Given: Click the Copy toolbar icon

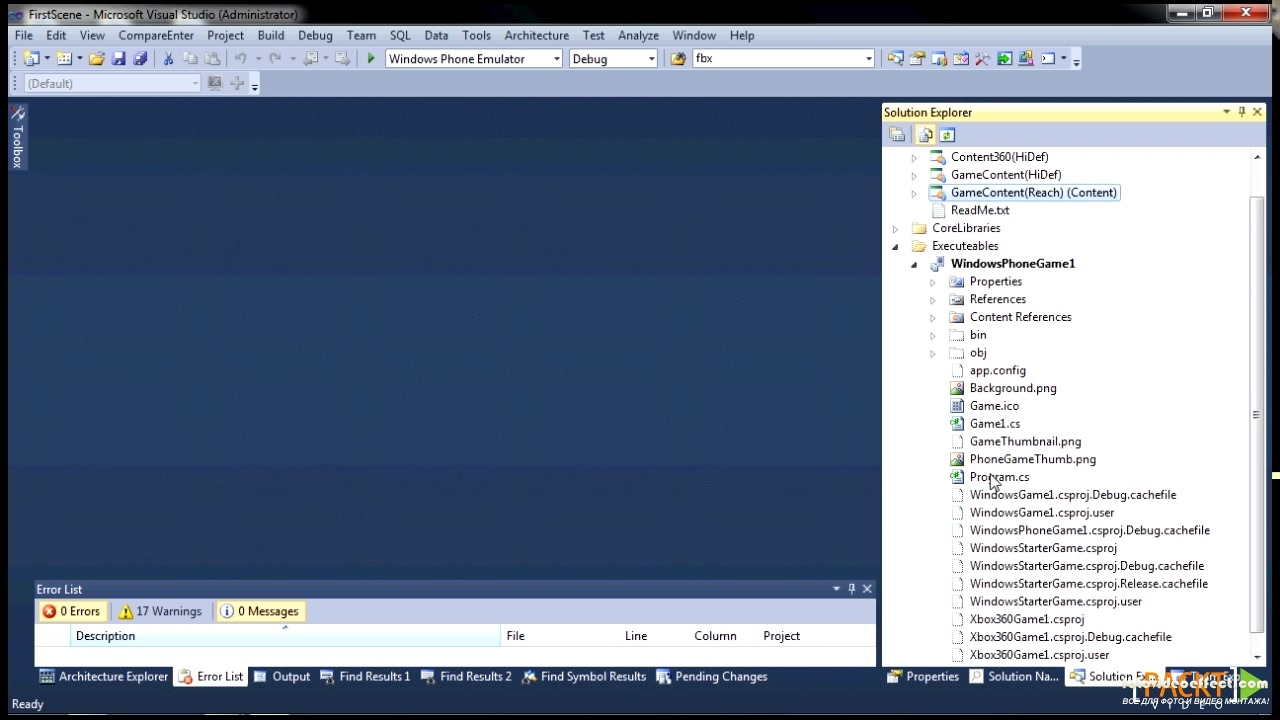Looking at the screenshot, I should [x=190, y=59].
